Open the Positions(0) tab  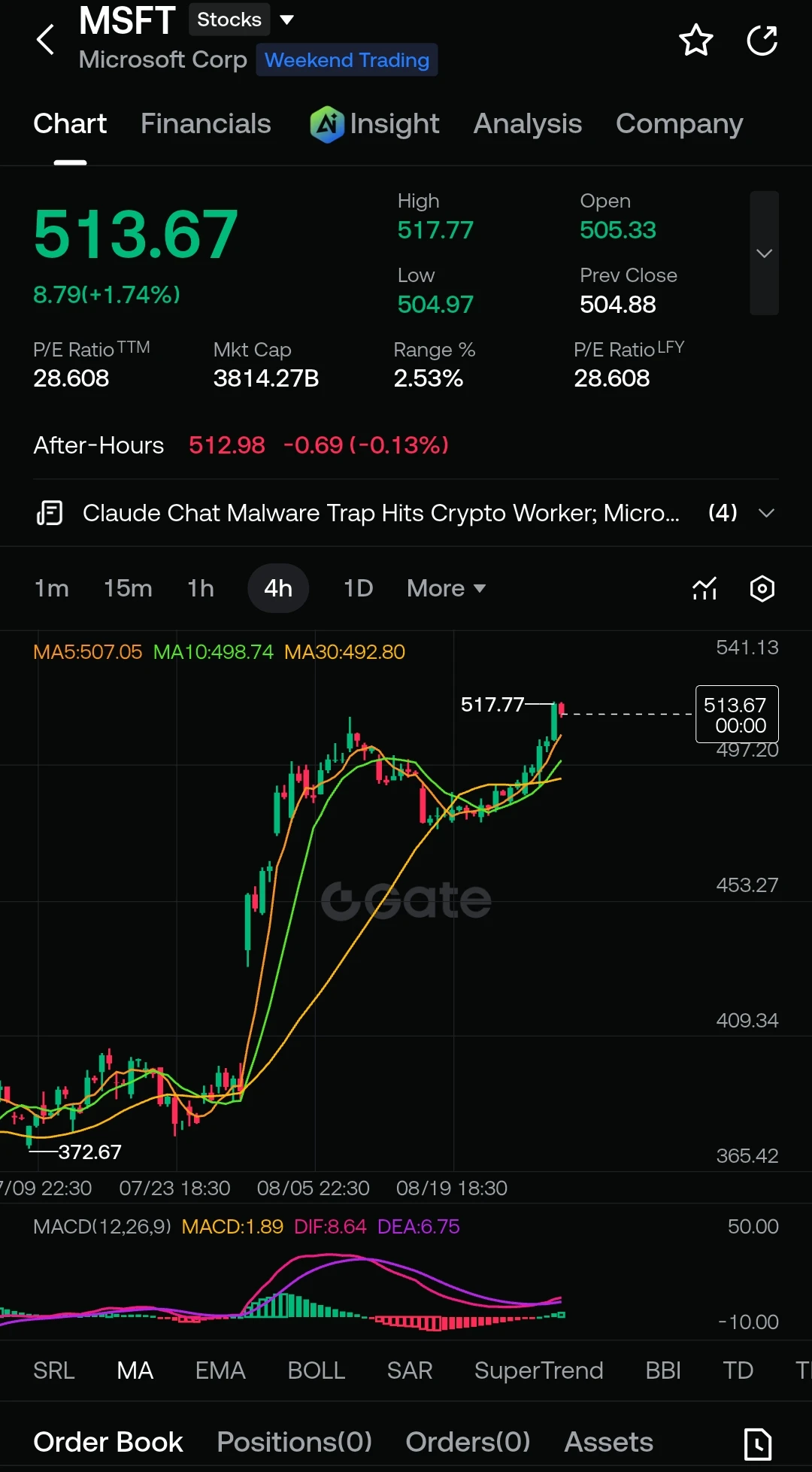click(x=294, y=1442)
